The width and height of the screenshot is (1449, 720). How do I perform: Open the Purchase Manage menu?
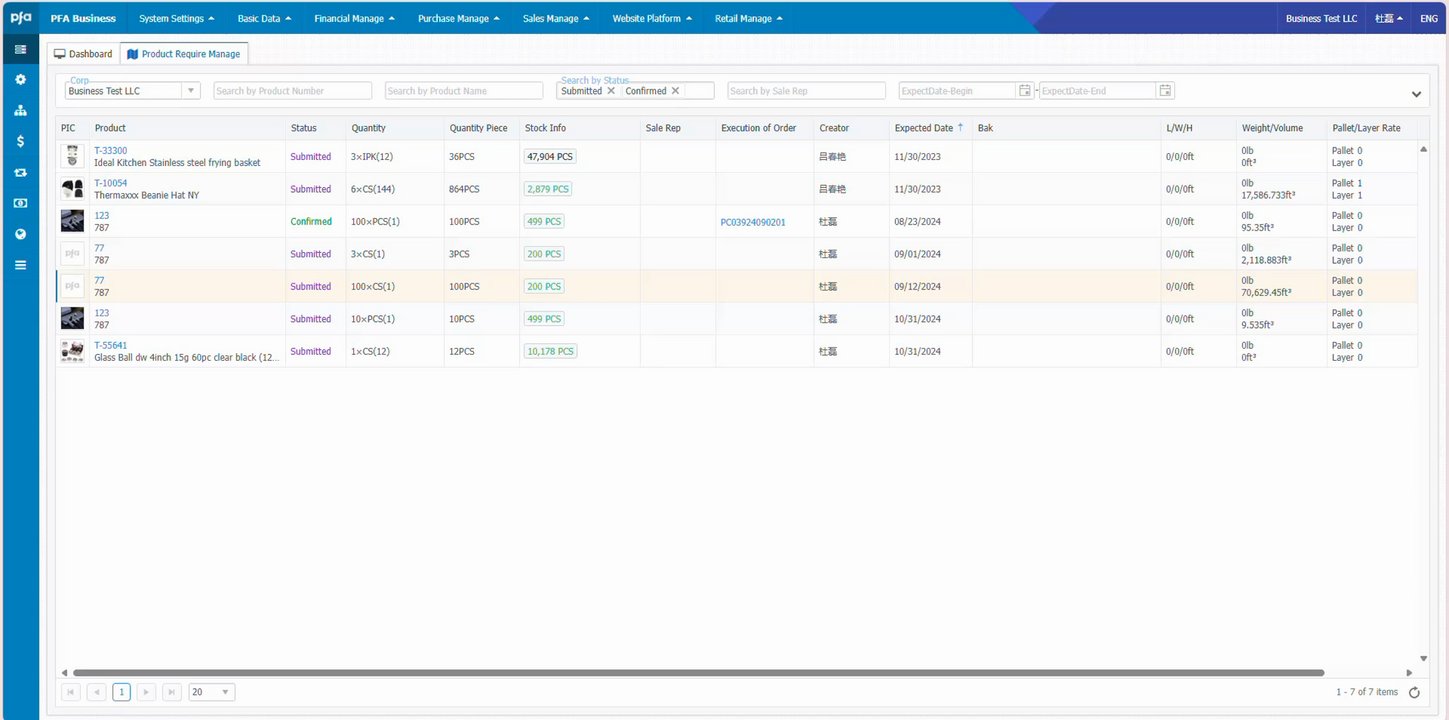coord(458,18)
